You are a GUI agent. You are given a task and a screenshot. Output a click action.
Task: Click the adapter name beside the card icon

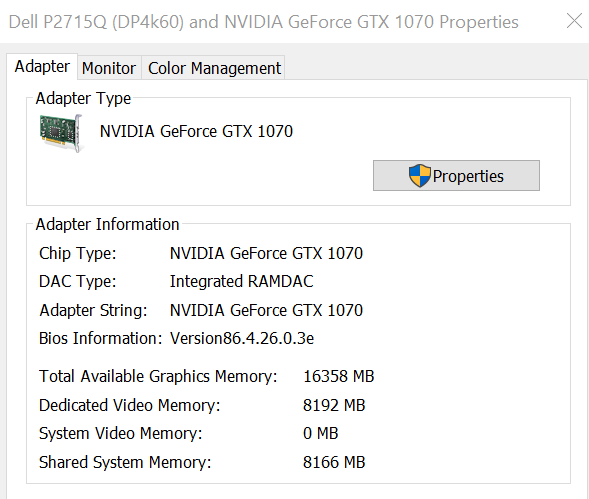point(196,132)
